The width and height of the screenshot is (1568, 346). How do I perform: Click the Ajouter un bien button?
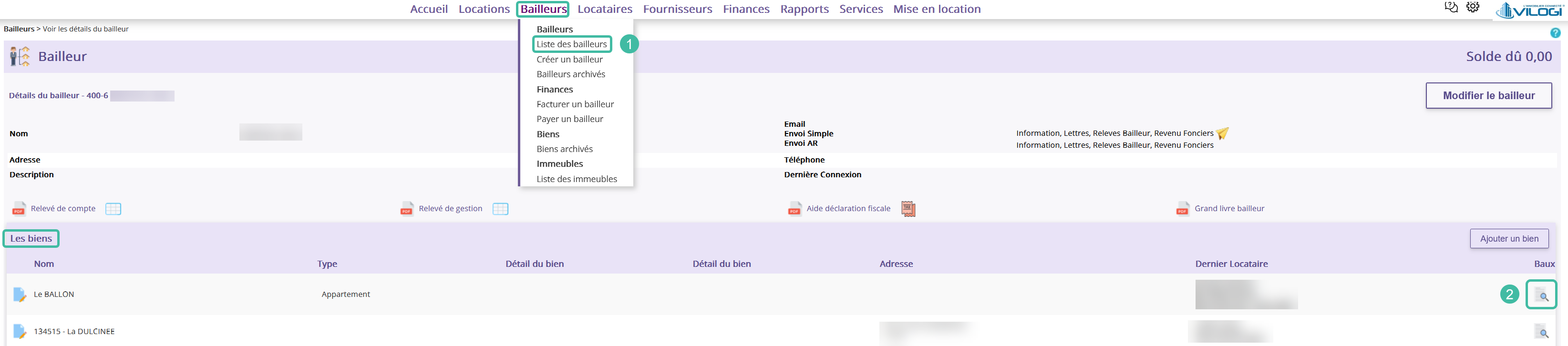(1509, 239)
